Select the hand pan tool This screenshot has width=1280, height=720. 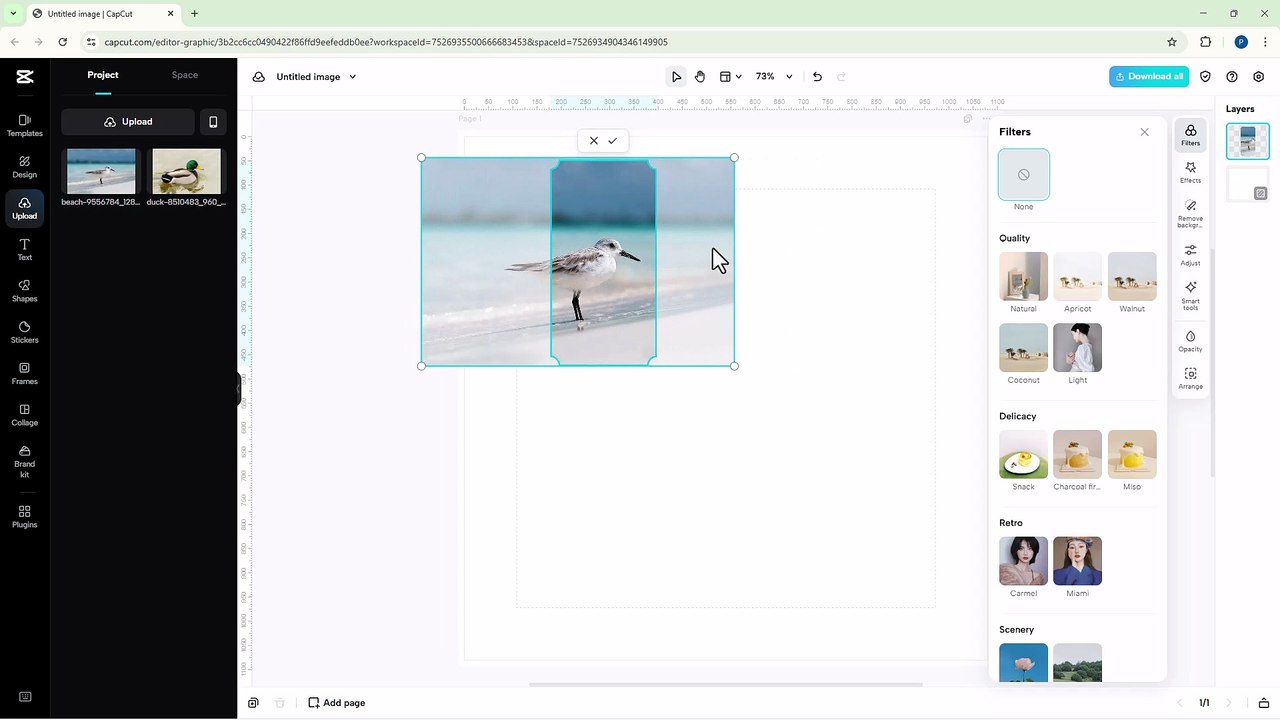(x=700, y=77)
